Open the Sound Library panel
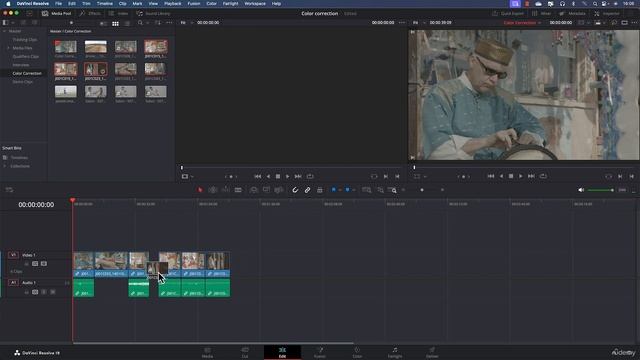Viewport: 640px width, 360px height. [x=153, y=13]
